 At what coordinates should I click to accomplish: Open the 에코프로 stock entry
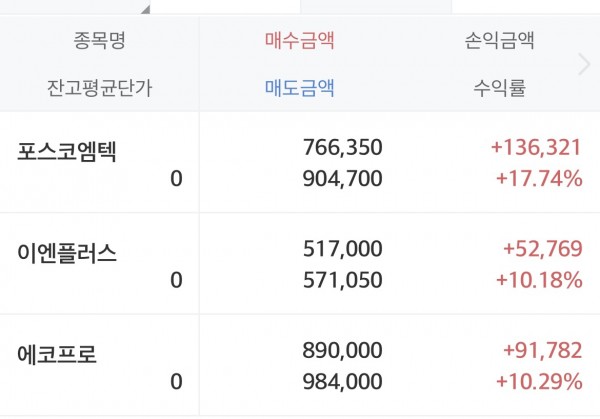[58, 355]
